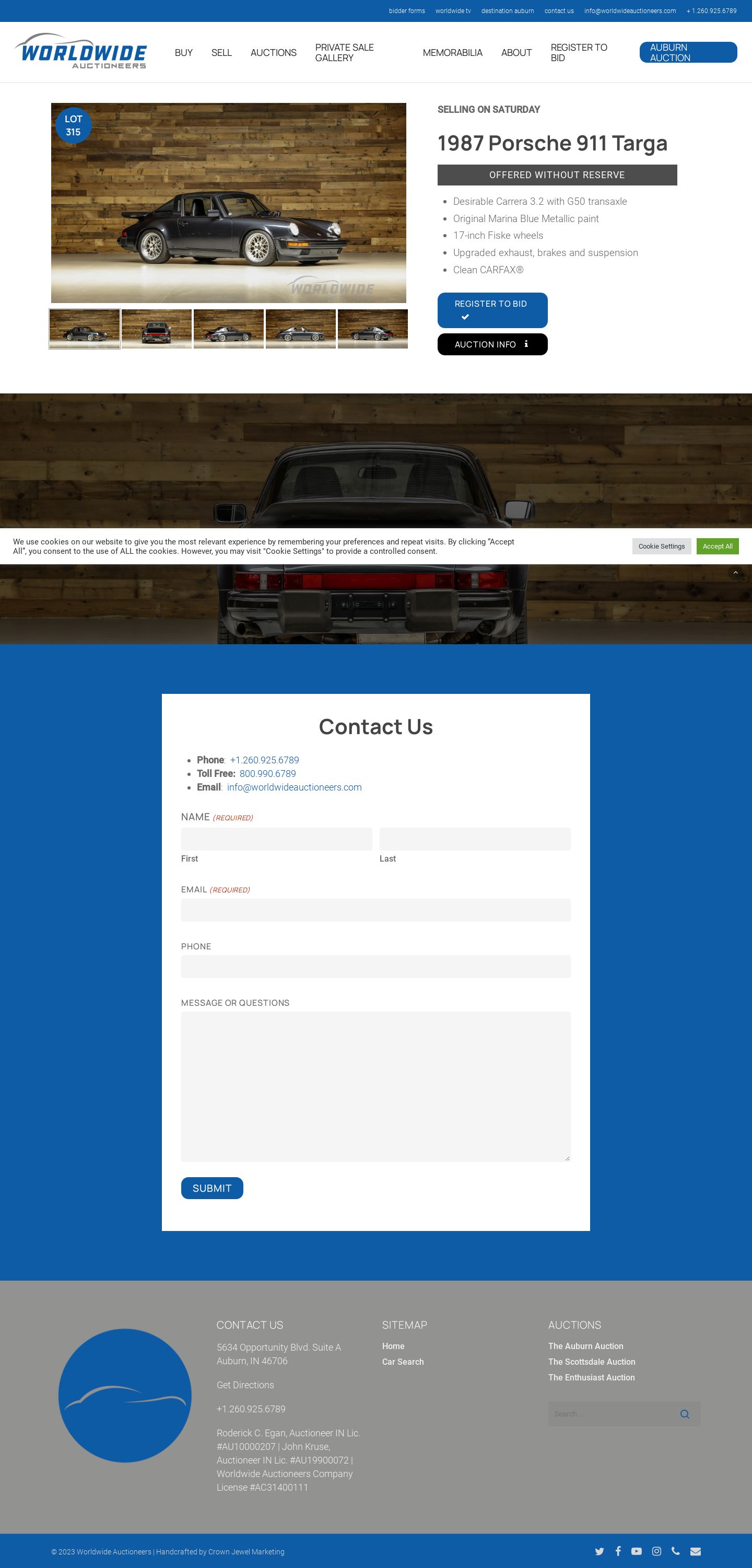Open the contact us top bar link
752x1568 pixels.
(x=559, y=11)
